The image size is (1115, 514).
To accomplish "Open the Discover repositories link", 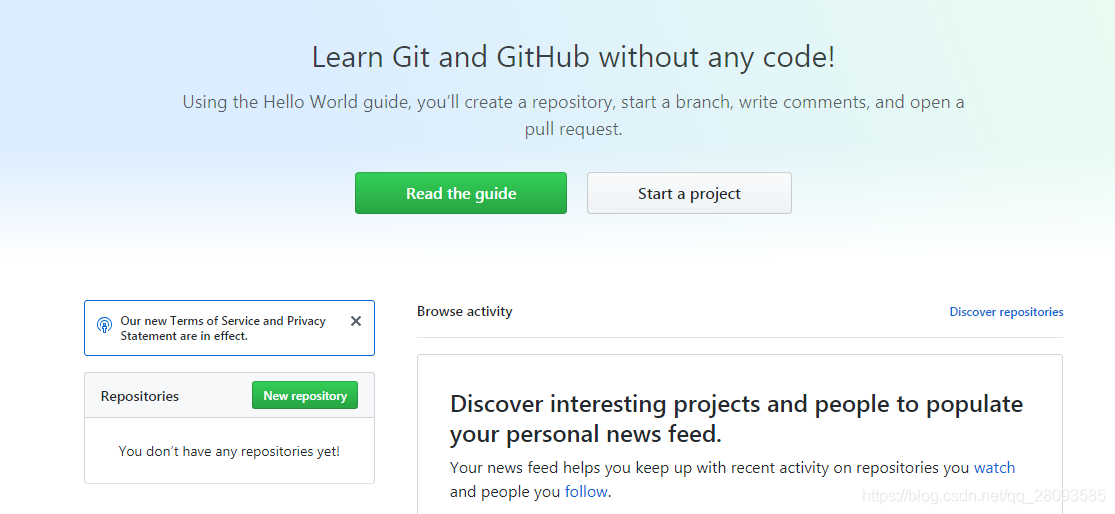I will 1006,311.
